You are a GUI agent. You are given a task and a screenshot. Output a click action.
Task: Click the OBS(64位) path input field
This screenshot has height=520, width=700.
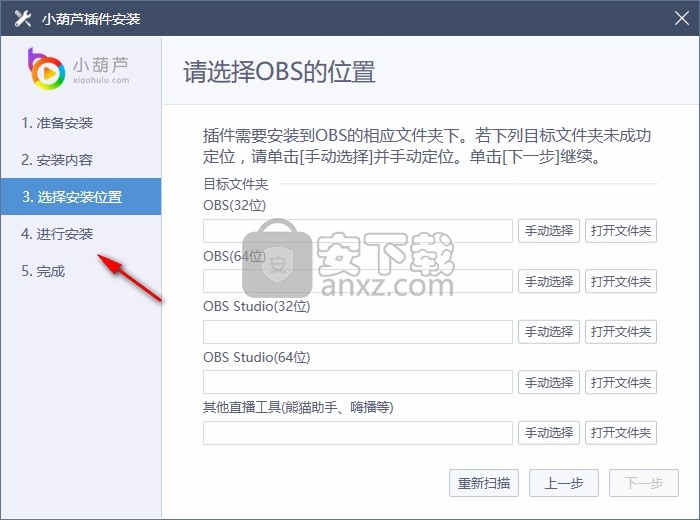pos(358,281)
